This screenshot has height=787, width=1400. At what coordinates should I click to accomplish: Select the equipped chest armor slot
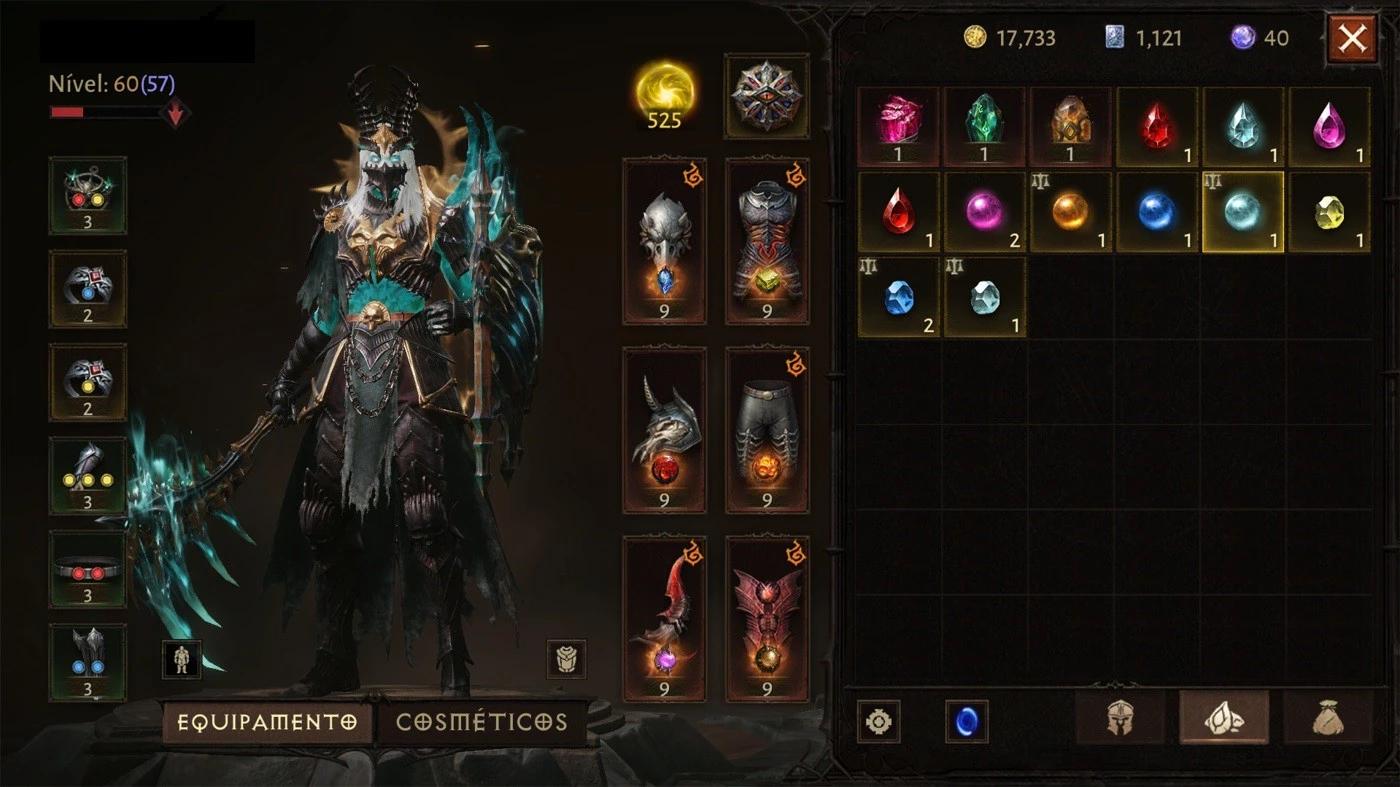pos(767,241)
